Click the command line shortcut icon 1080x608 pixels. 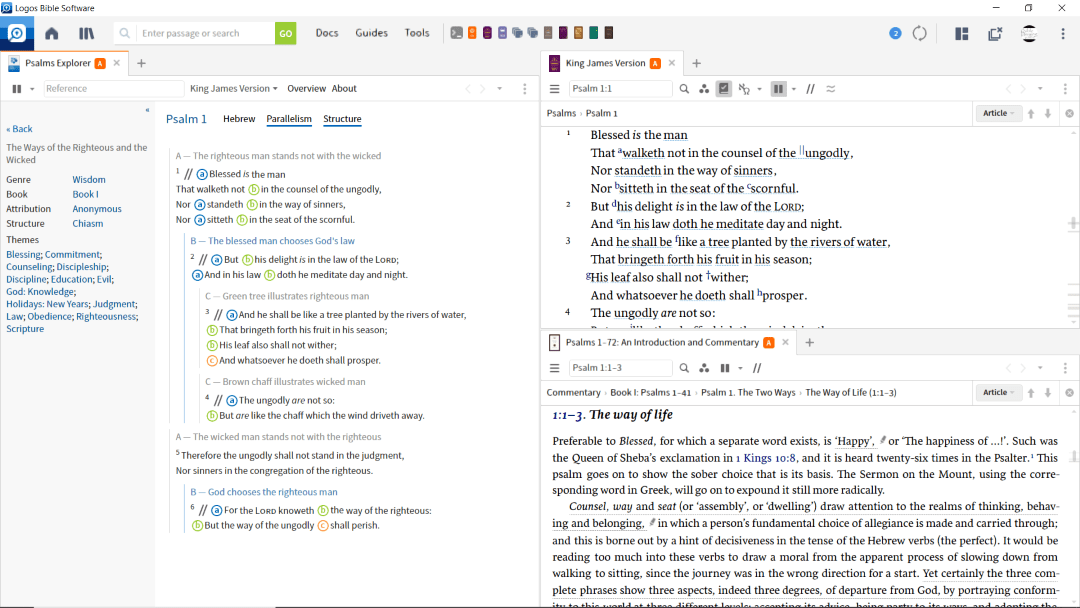click(x=456, y=32)
